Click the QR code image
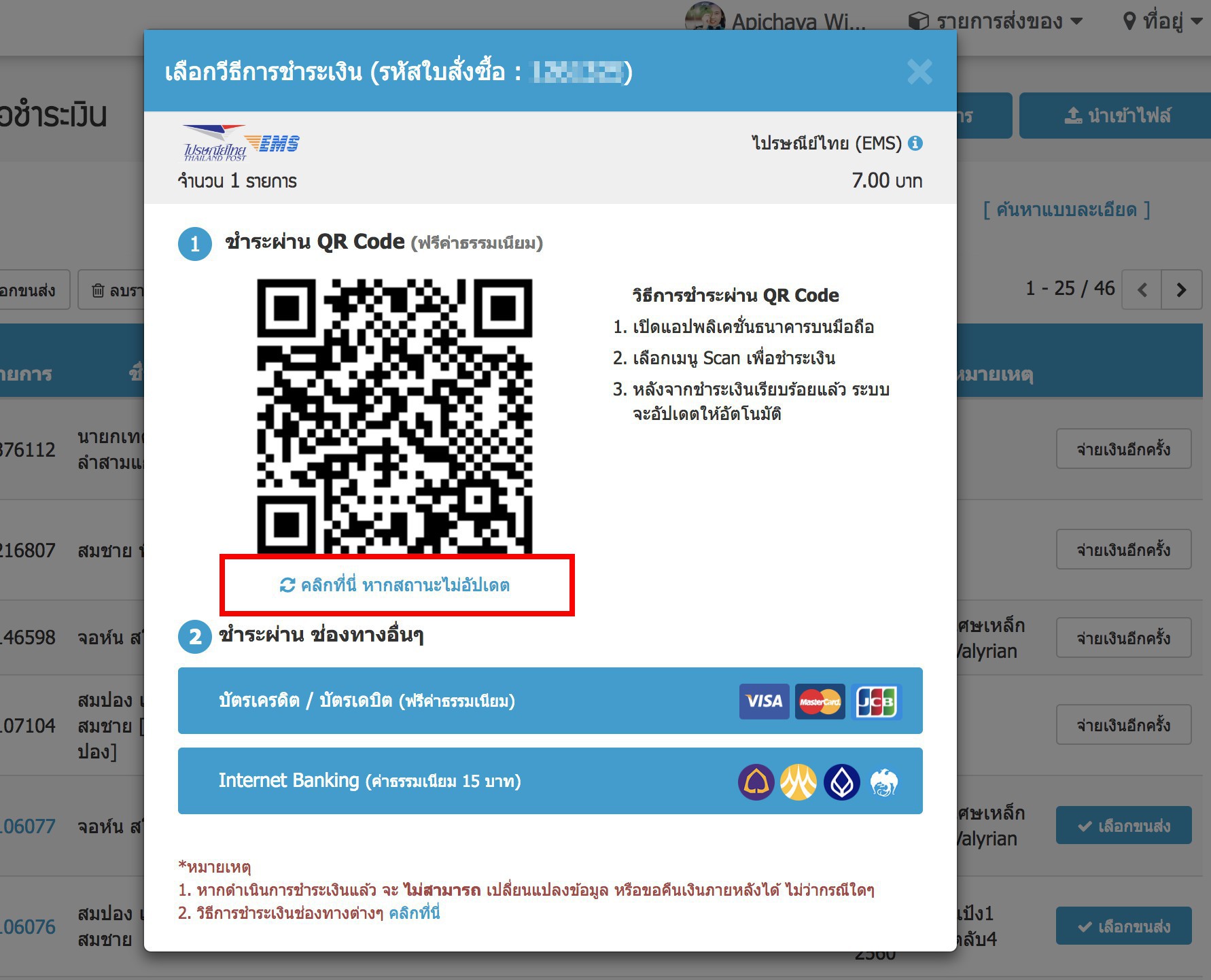Screen dimensions: 1211x980 pyautogui.click(x=395, y=415)
